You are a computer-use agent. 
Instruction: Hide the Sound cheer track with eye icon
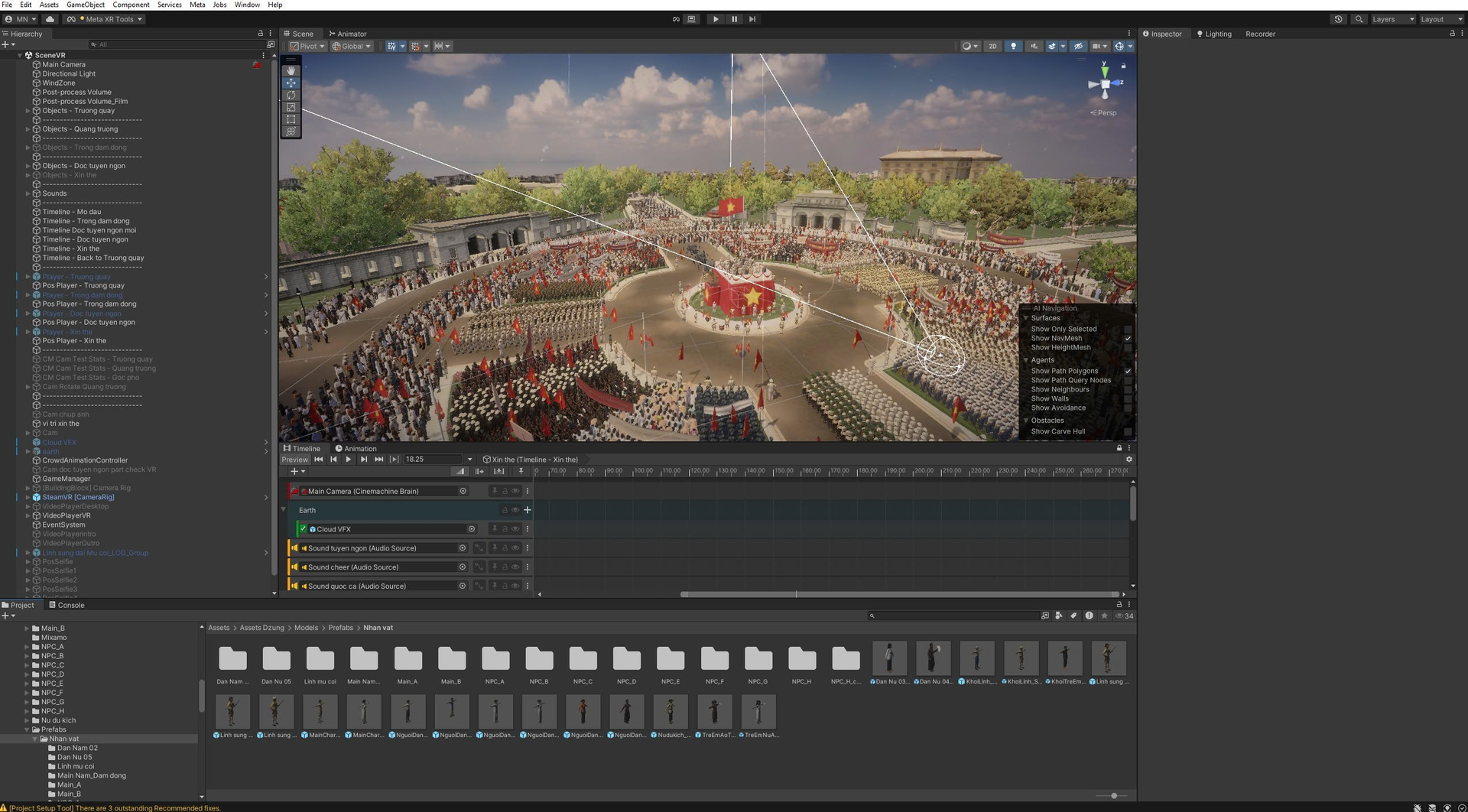tap(515, 567)
